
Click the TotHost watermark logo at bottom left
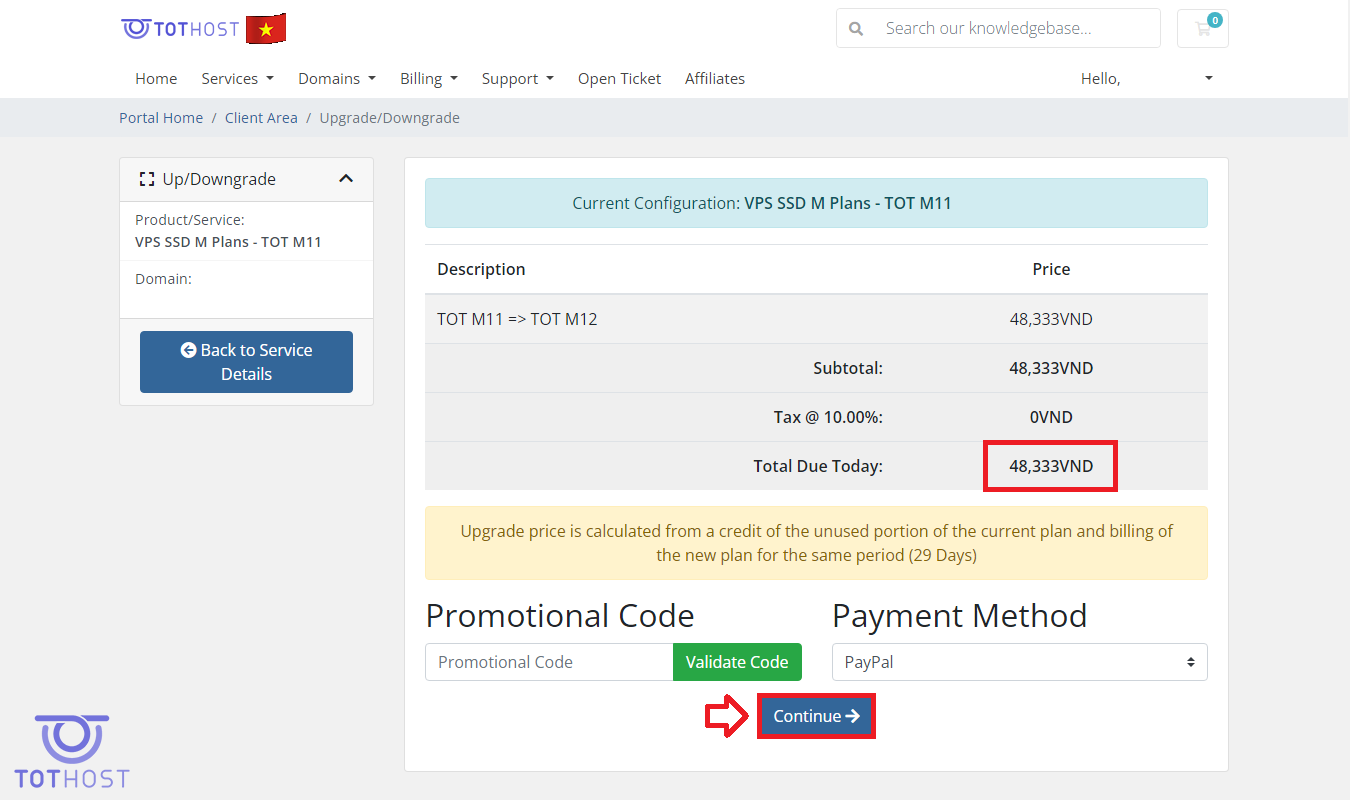[x=72, y=752]
